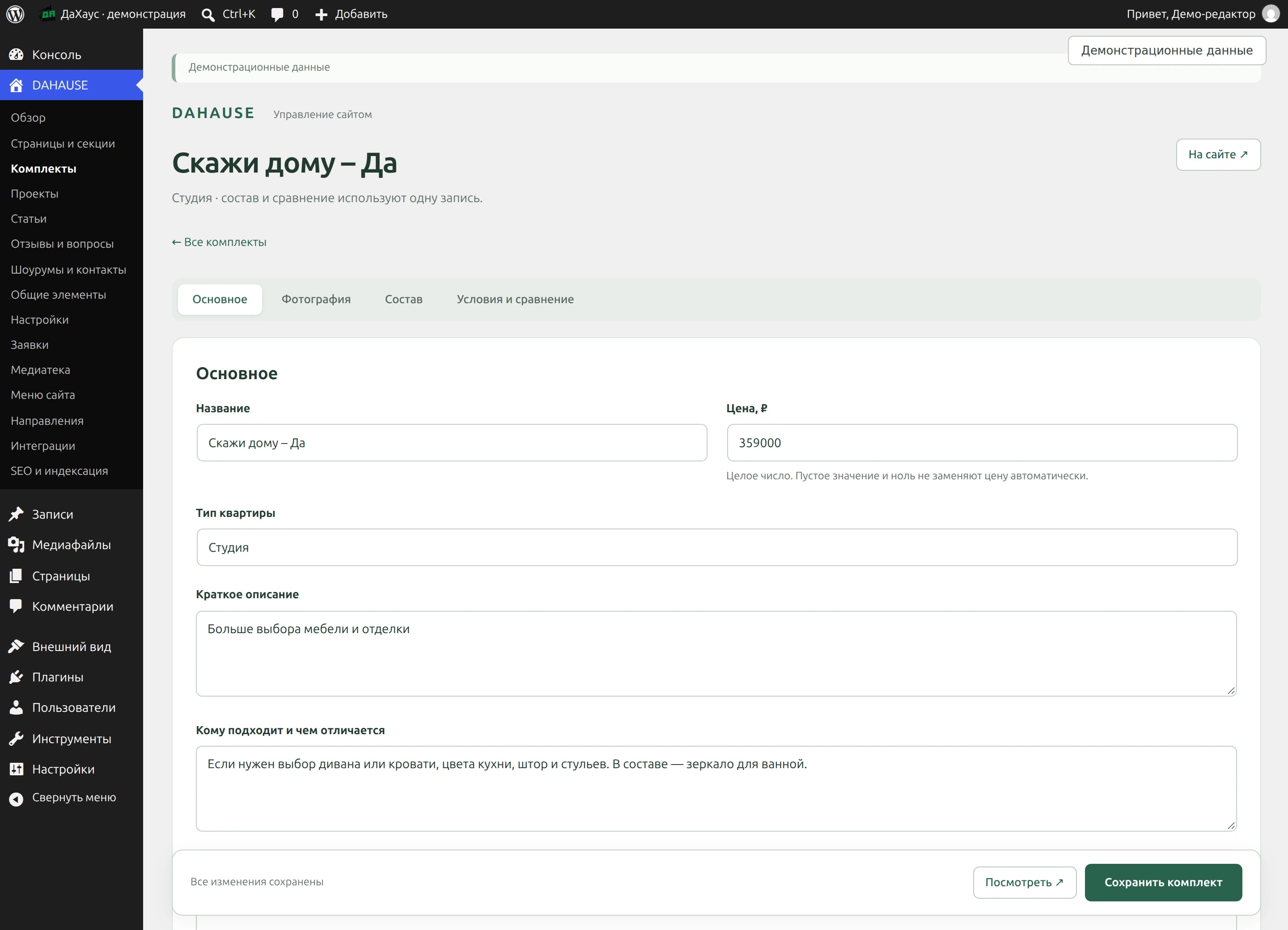Open Обзор in DAHAUSE submenu
Image resolution: width=1288 pixels, height=930 pixels.
(x=28, y=118)
